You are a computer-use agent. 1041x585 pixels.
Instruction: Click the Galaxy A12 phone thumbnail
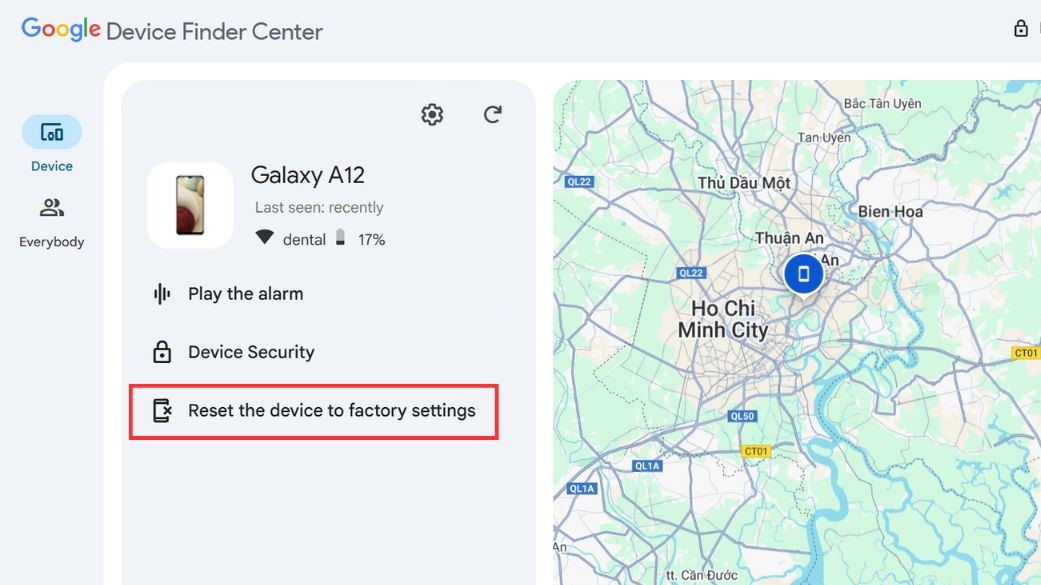tap(190, 205)
